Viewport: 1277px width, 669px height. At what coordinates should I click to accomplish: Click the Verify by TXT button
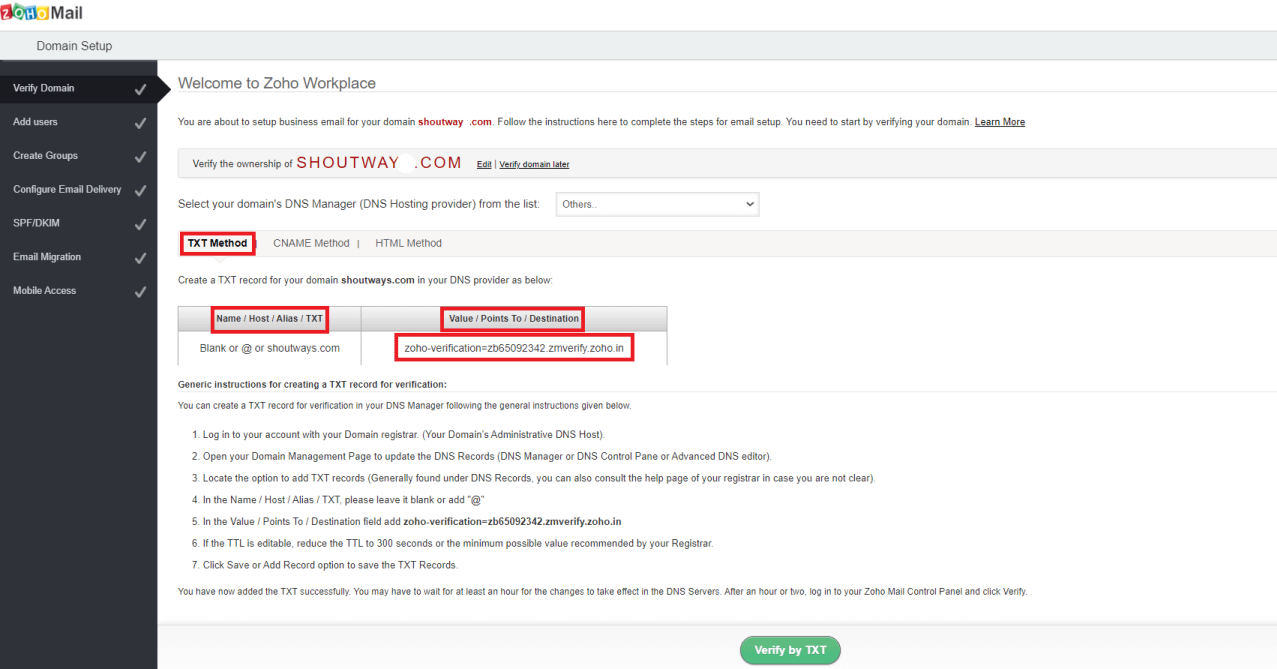point(790,650)
